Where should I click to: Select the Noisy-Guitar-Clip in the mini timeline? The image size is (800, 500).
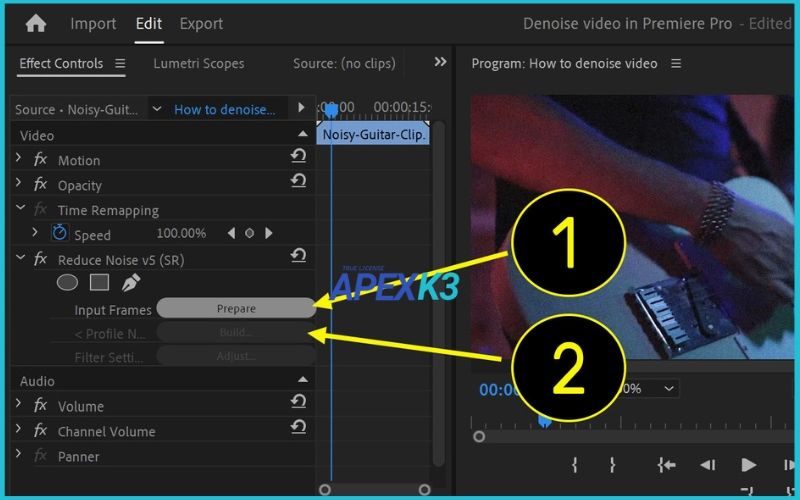(374, 134)
